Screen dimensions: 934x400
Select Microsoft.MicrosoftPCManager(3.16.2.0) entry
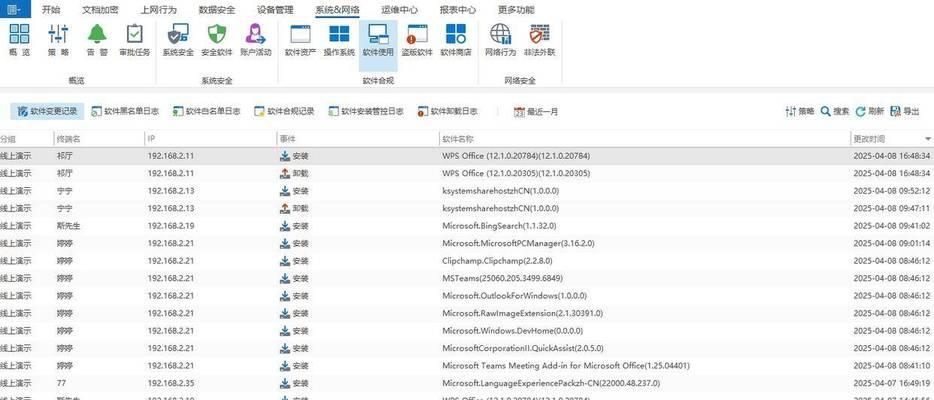coord(518,243)
